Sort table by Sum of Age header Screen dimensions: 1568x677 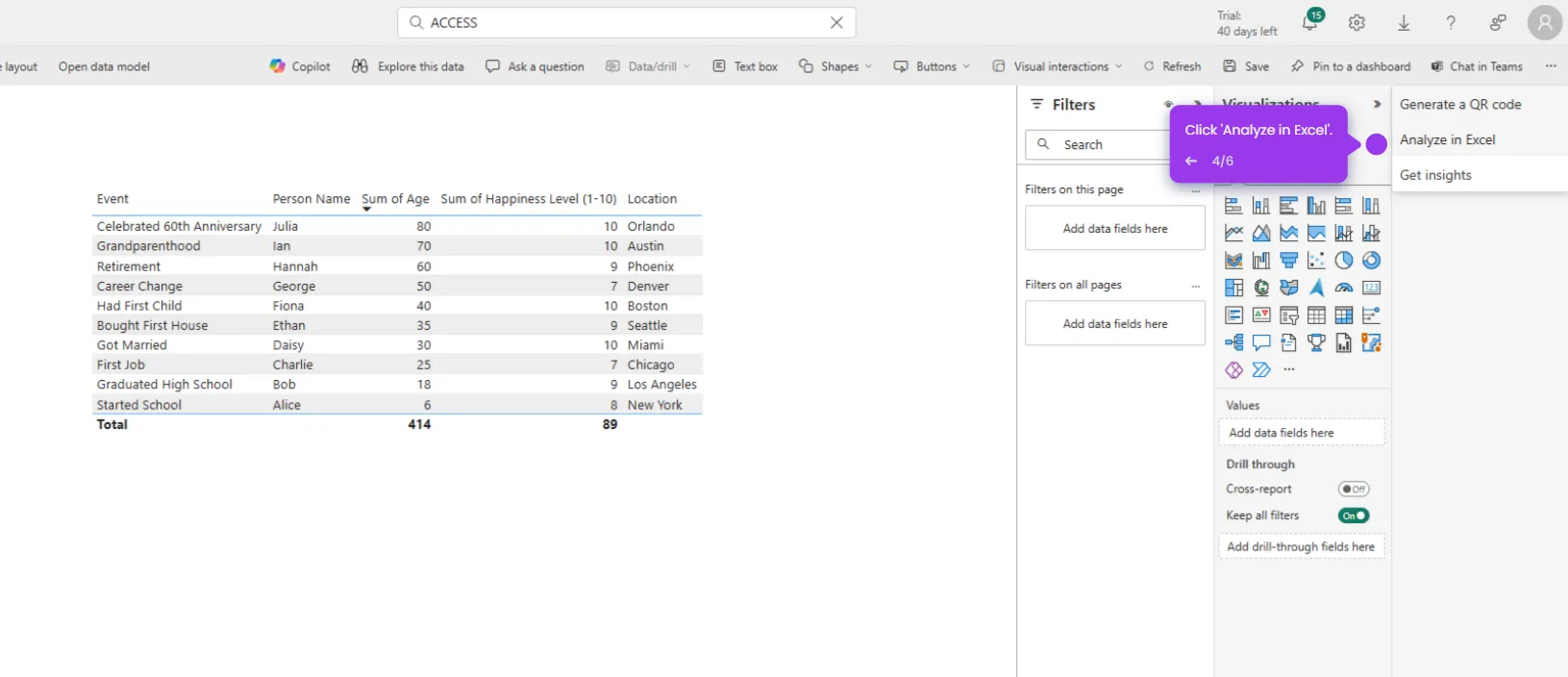pos(395,199)
